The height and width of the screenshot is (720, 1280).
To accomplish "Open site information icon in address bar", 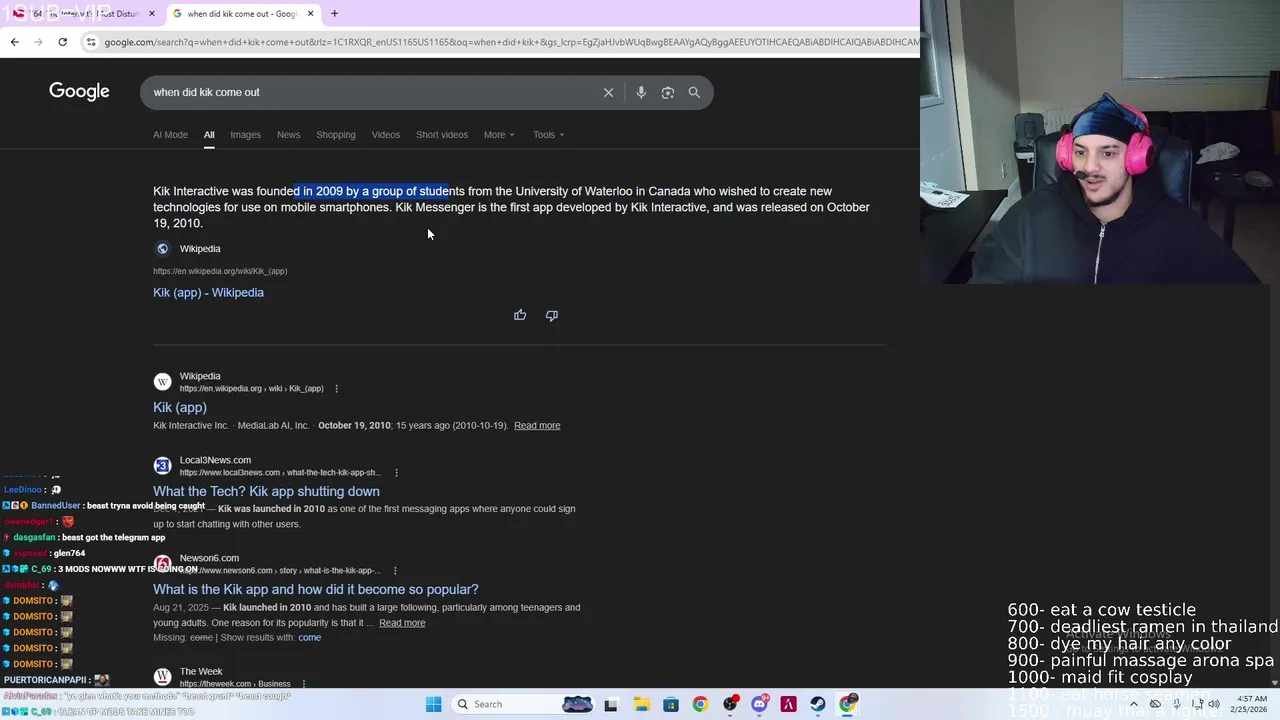I will [91, 42].
